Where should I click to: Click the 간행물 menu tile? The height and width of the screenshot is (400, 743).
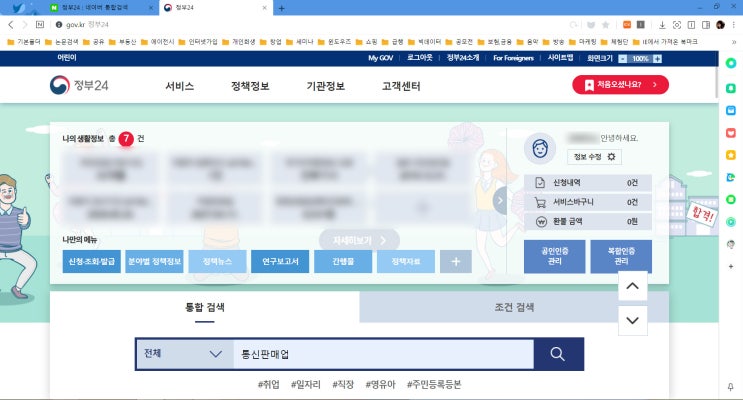[343, 262]
